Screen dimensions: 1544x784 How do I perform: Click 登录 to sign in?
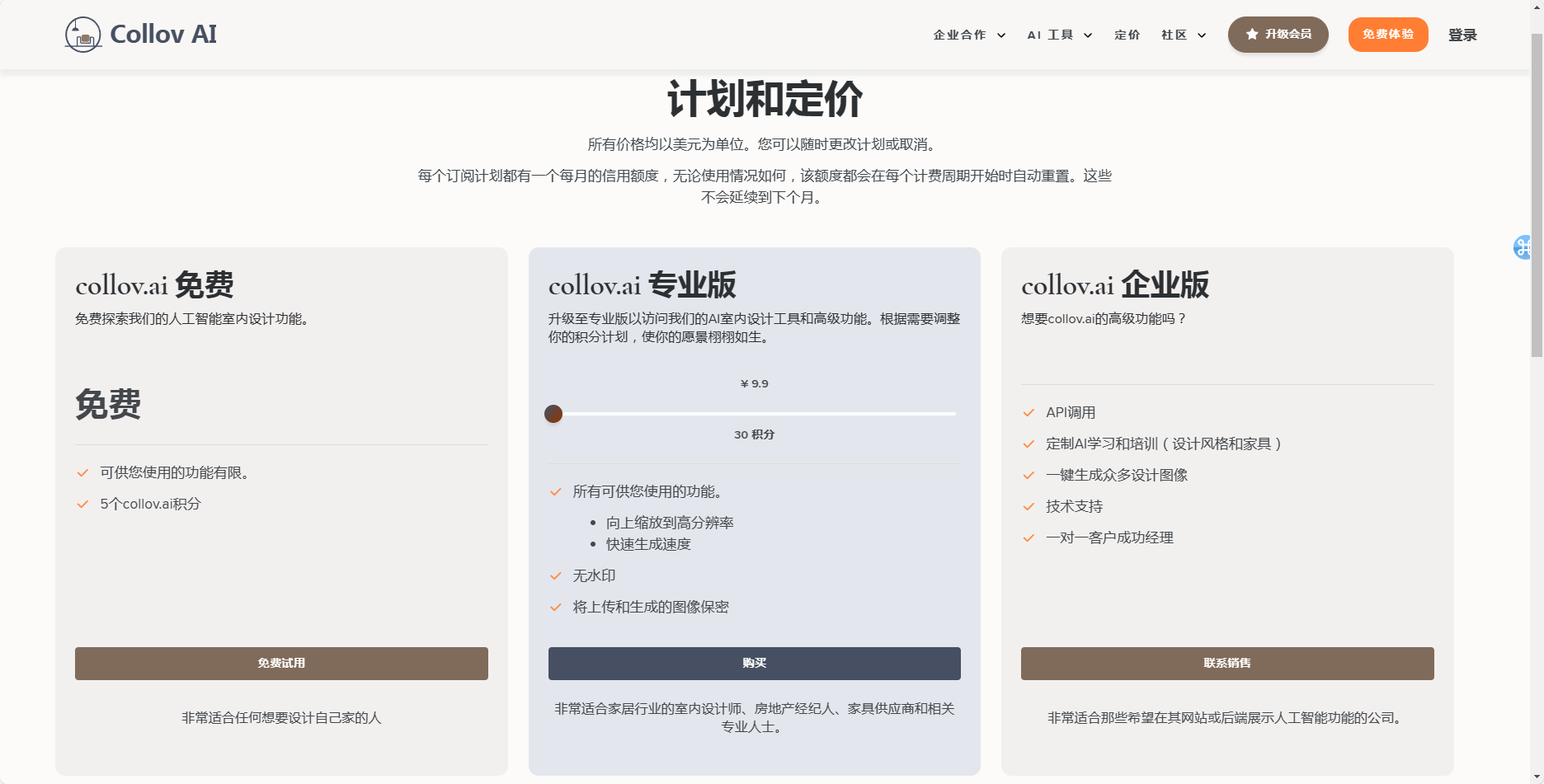point(1462,35)
